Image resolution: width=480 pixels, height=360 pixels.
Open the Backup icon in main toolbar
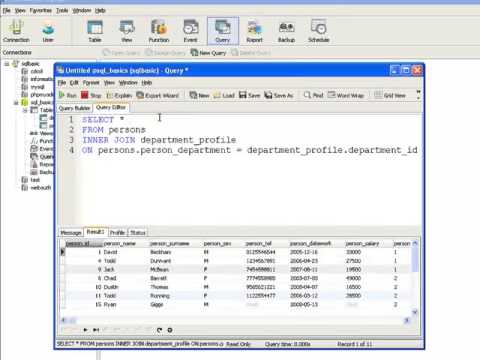tap(286, 31)
